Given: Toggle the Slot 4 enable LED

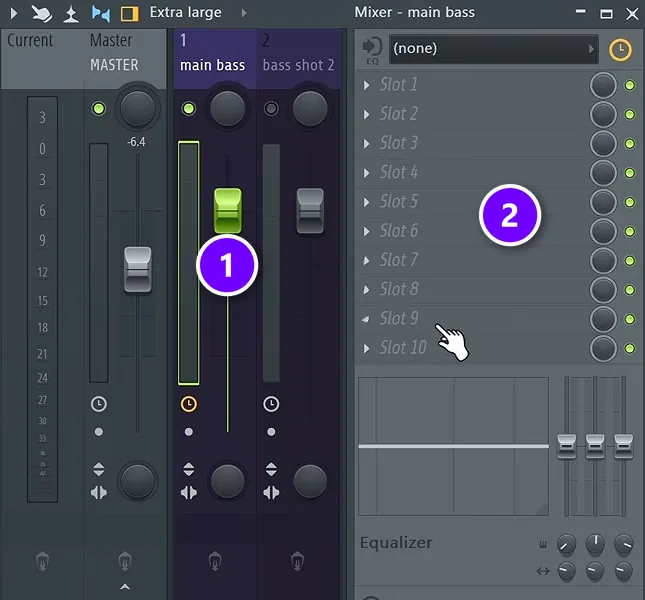Looking at the screenshot, I should click(629, 173).
